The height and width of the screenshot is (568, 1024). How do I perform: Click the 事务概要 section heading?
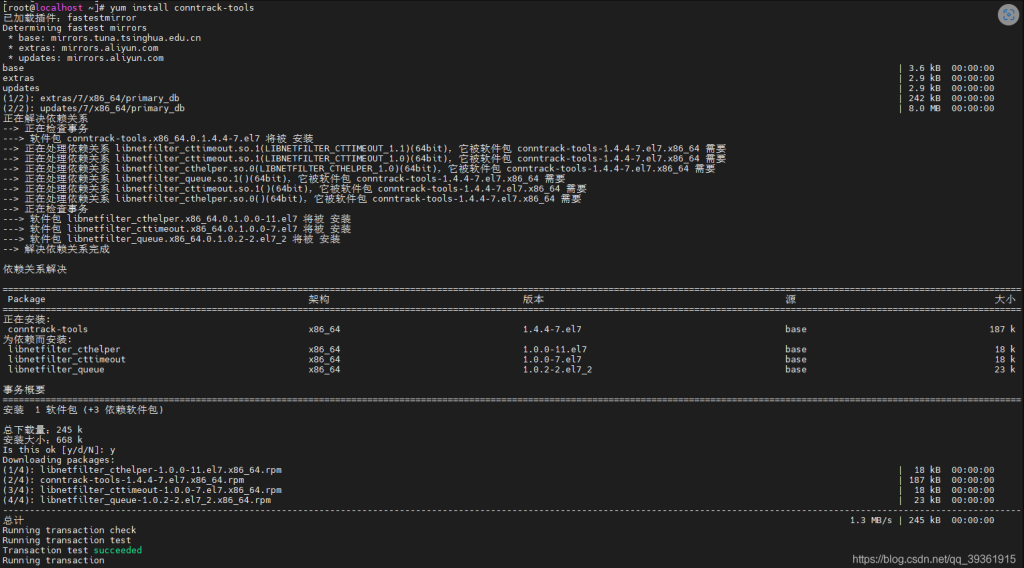click(x=24, y=389)
